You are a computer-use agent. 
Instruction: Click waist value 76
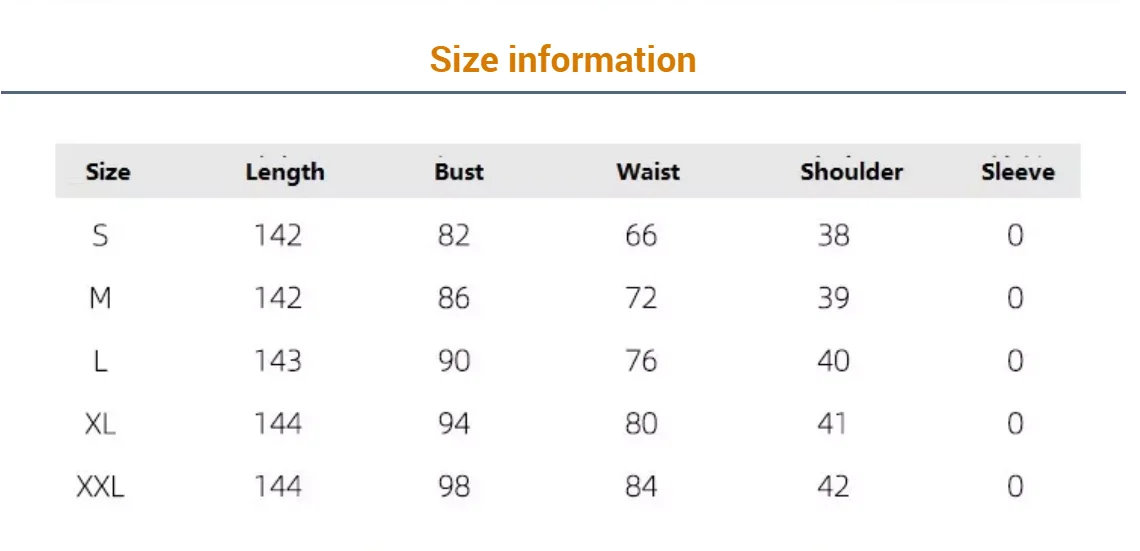click(x=641, y=361)
